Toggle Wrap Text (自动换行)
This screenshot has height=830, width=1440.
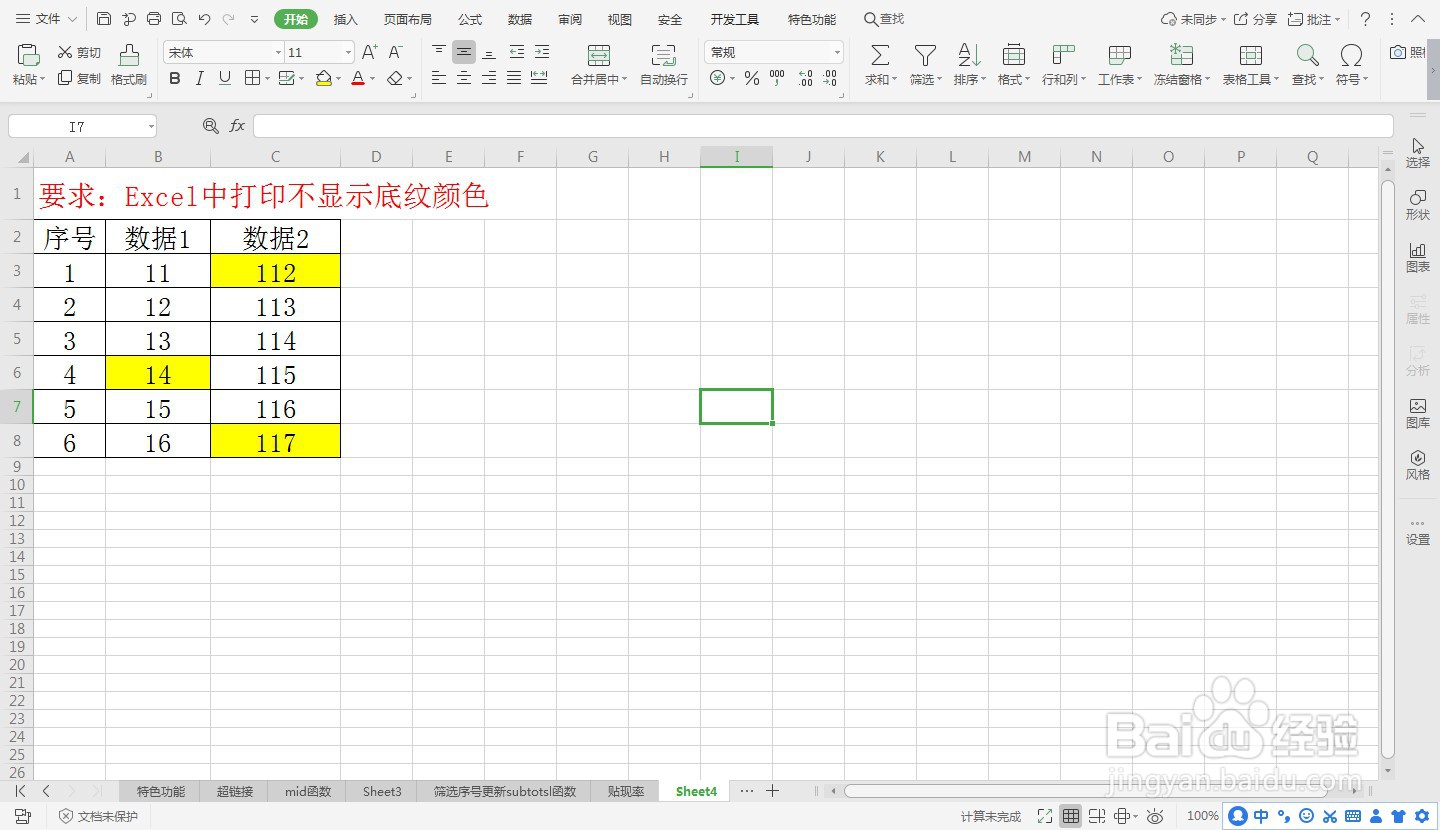pyautogui.click(x=664, y=64)
